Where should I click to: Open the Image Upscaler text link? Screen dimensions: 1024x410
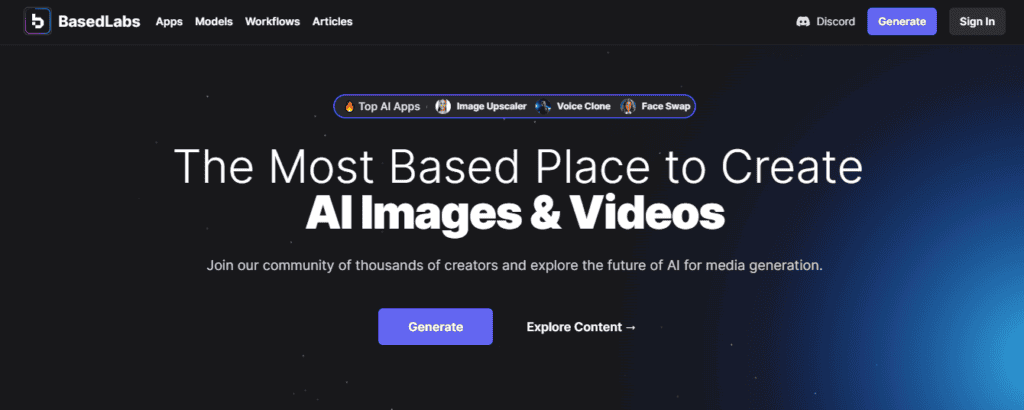point(490,106)
